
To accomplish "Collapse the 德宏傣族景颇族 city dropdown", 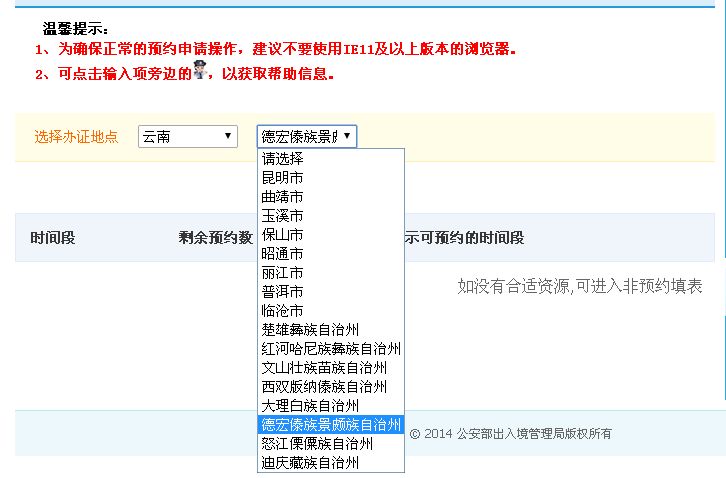I will [307, 137].
